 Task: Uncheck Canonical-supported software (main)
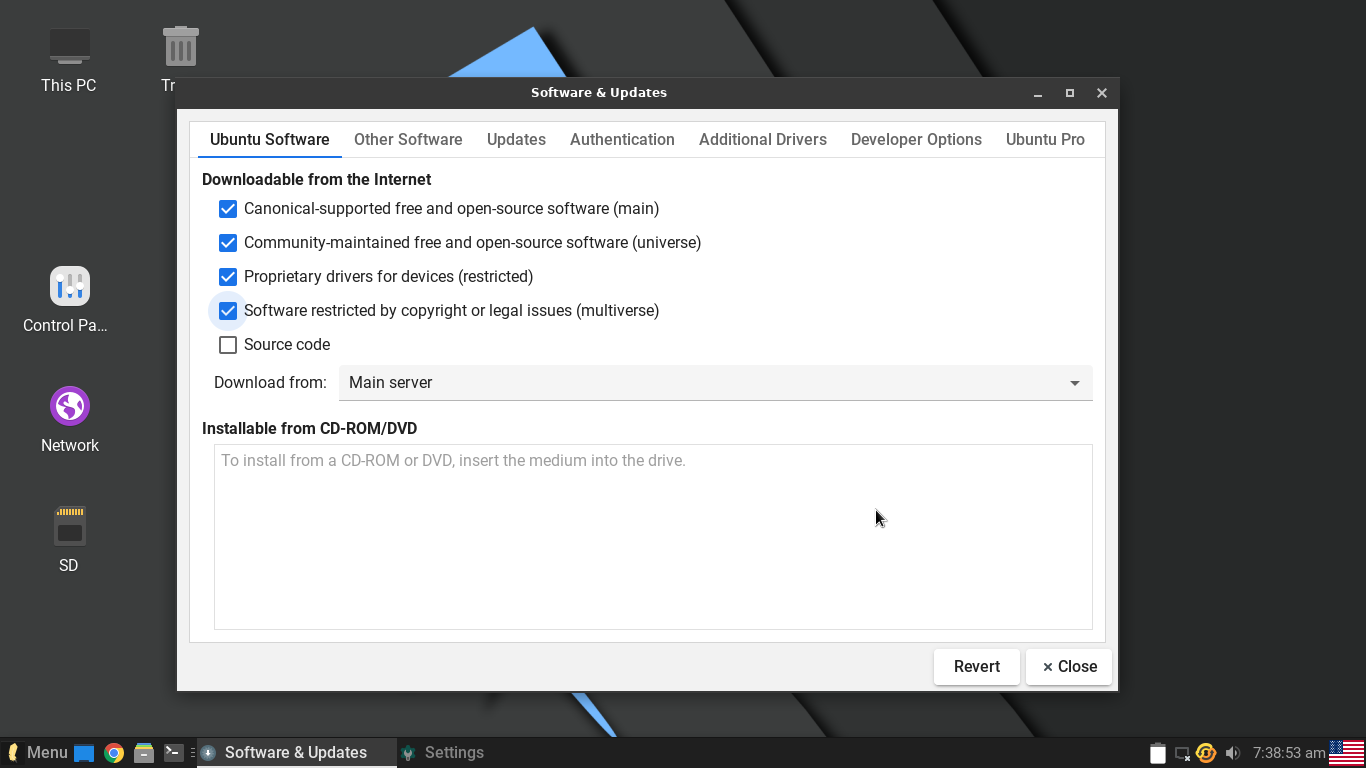point(228,209)
